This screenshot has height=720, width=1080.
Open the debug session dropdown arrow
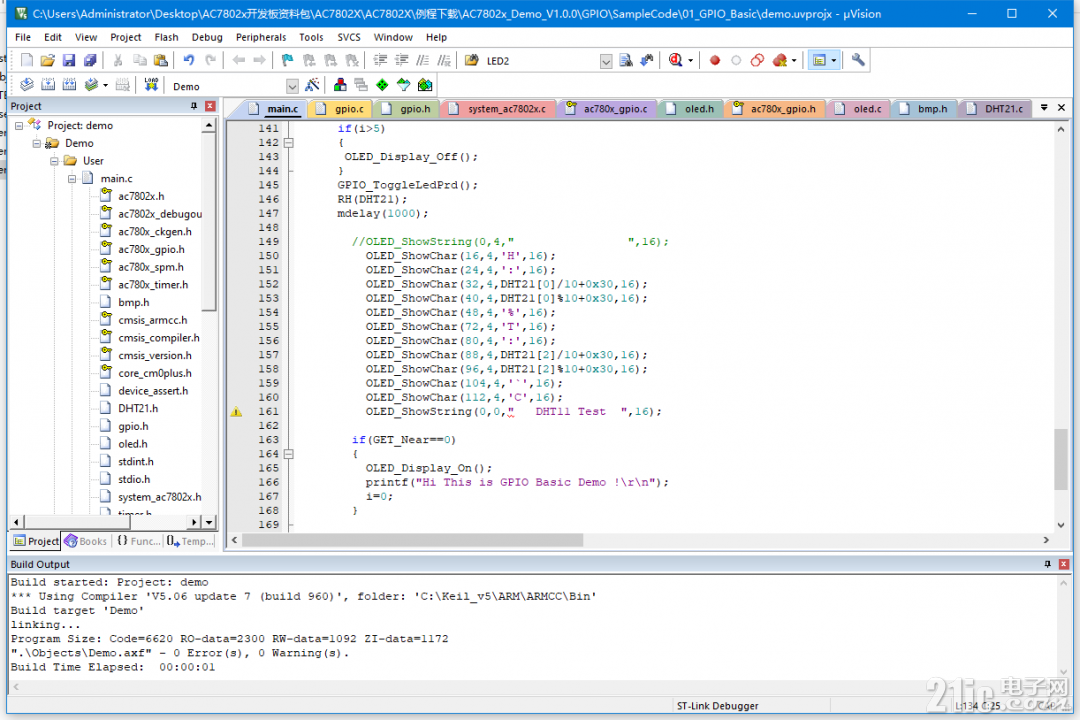[690, 61]
